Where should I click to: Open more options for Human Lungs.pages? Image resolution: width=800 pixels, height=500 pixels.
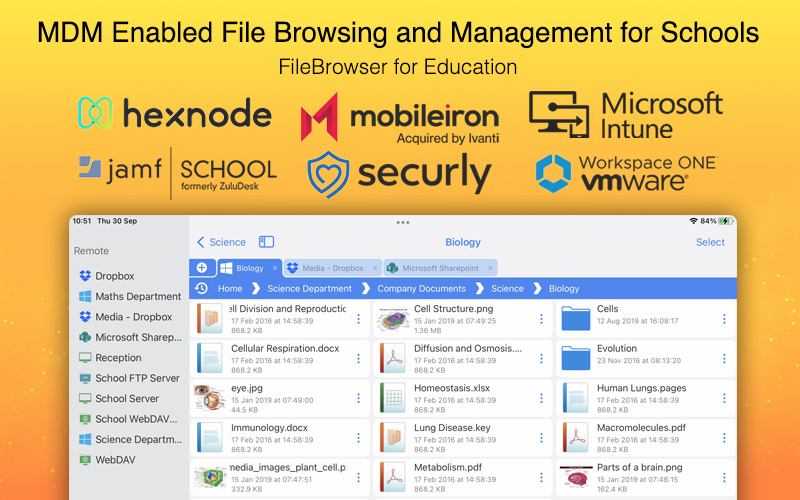coord(724,398)
